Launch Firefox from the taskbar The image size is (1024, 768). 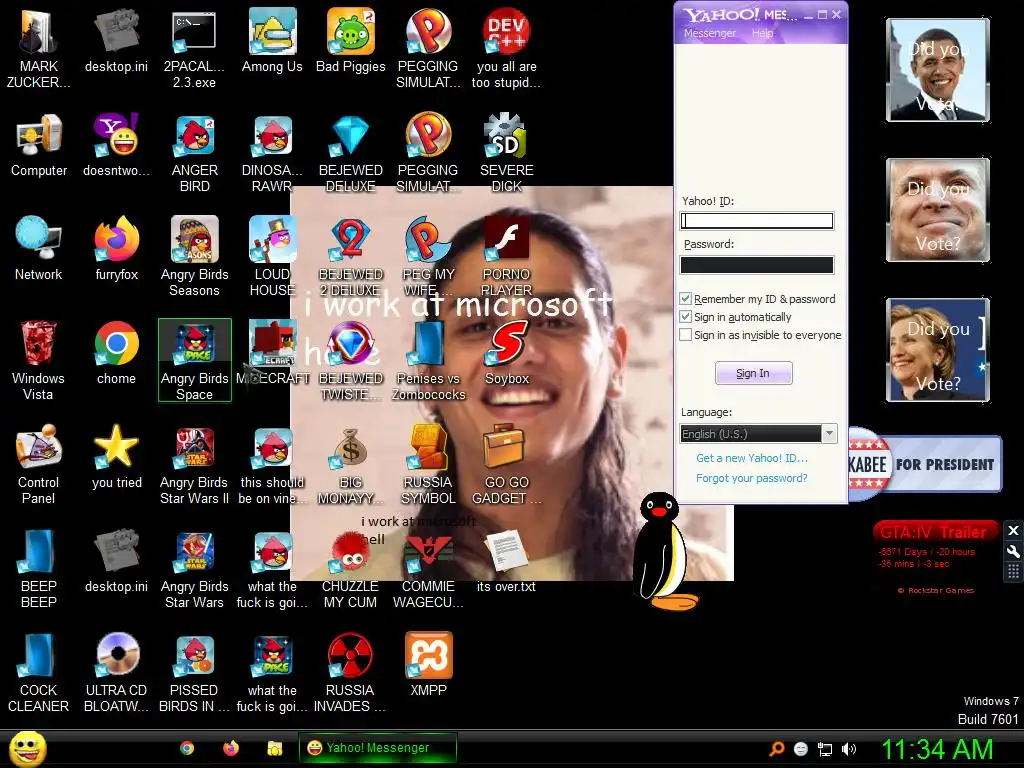tap(231, 748)
